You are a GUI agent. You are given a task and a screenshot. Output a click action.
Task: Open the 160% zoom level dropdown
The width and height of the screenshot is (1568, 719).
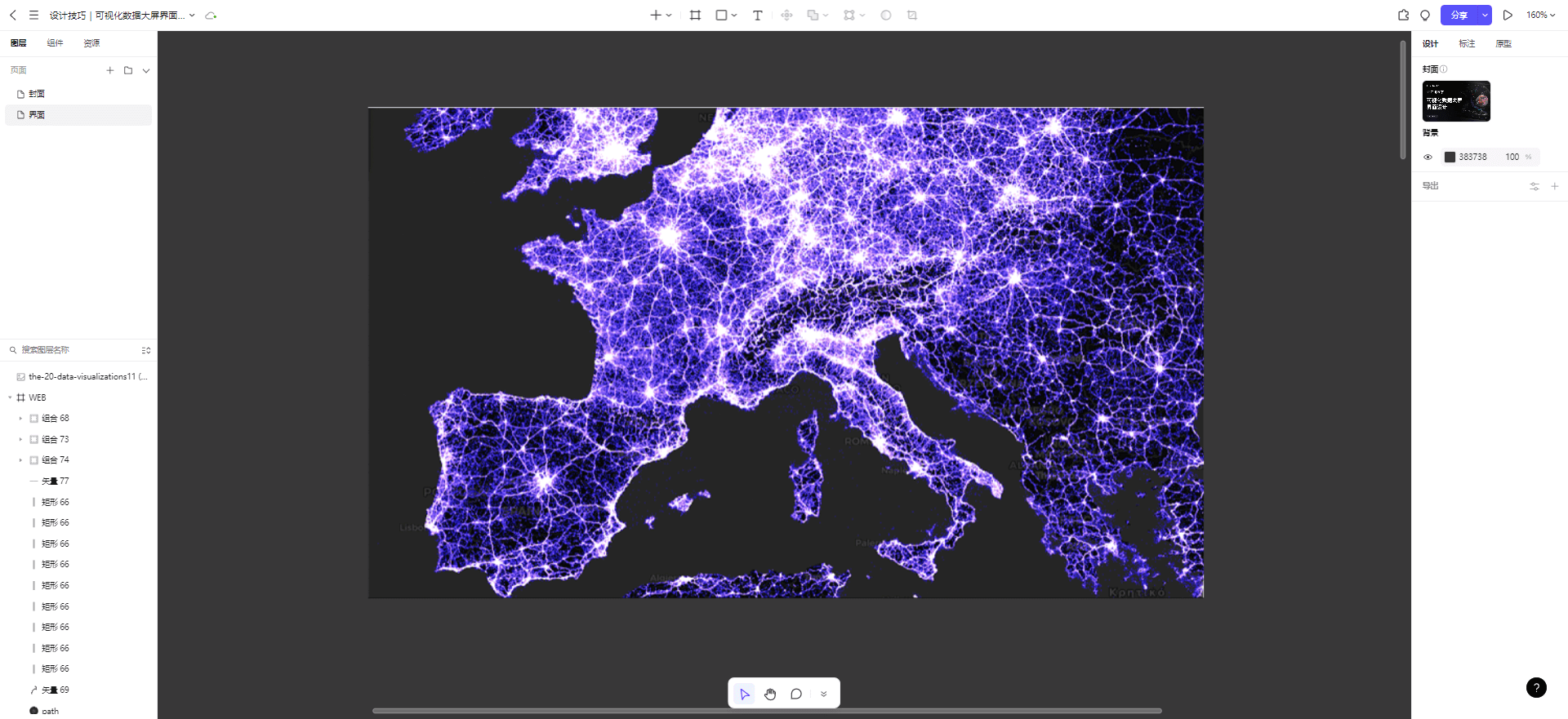coord(1540,15)
